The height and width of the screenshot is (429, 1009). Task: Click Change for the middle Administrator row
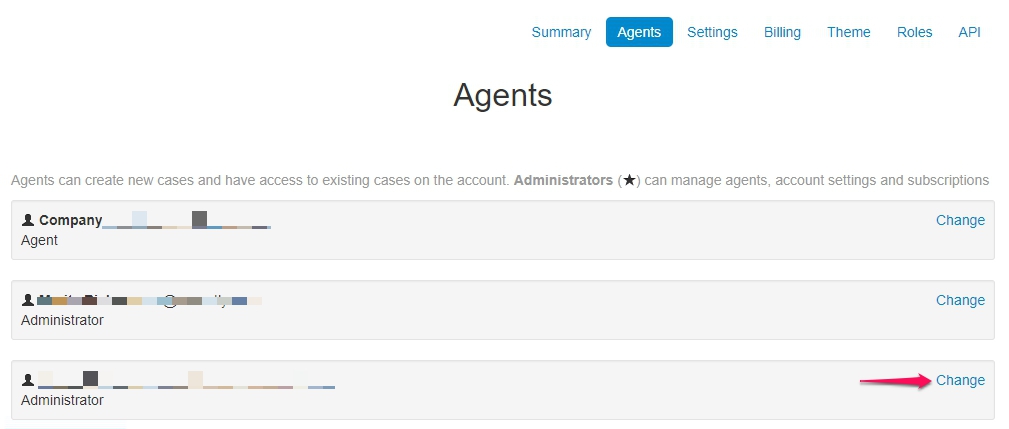coord(960,300)
